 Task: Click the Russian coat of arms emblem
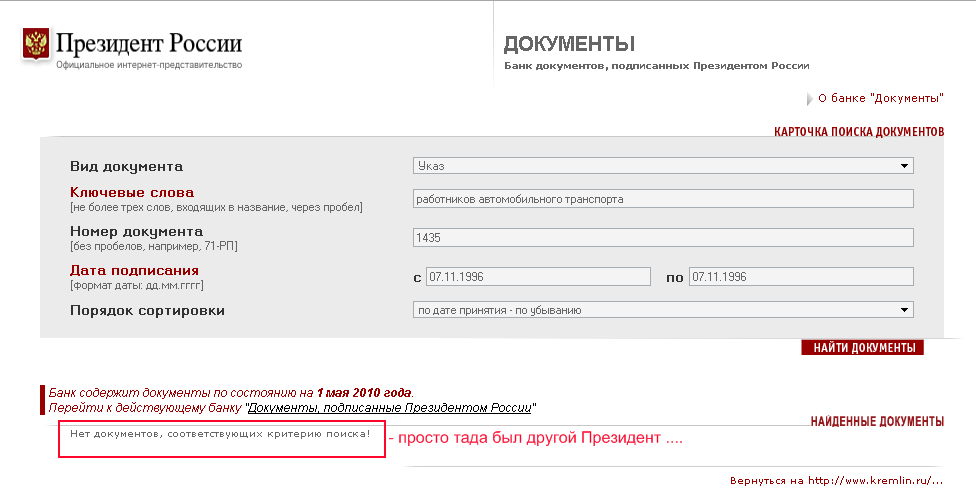point(35,45)
